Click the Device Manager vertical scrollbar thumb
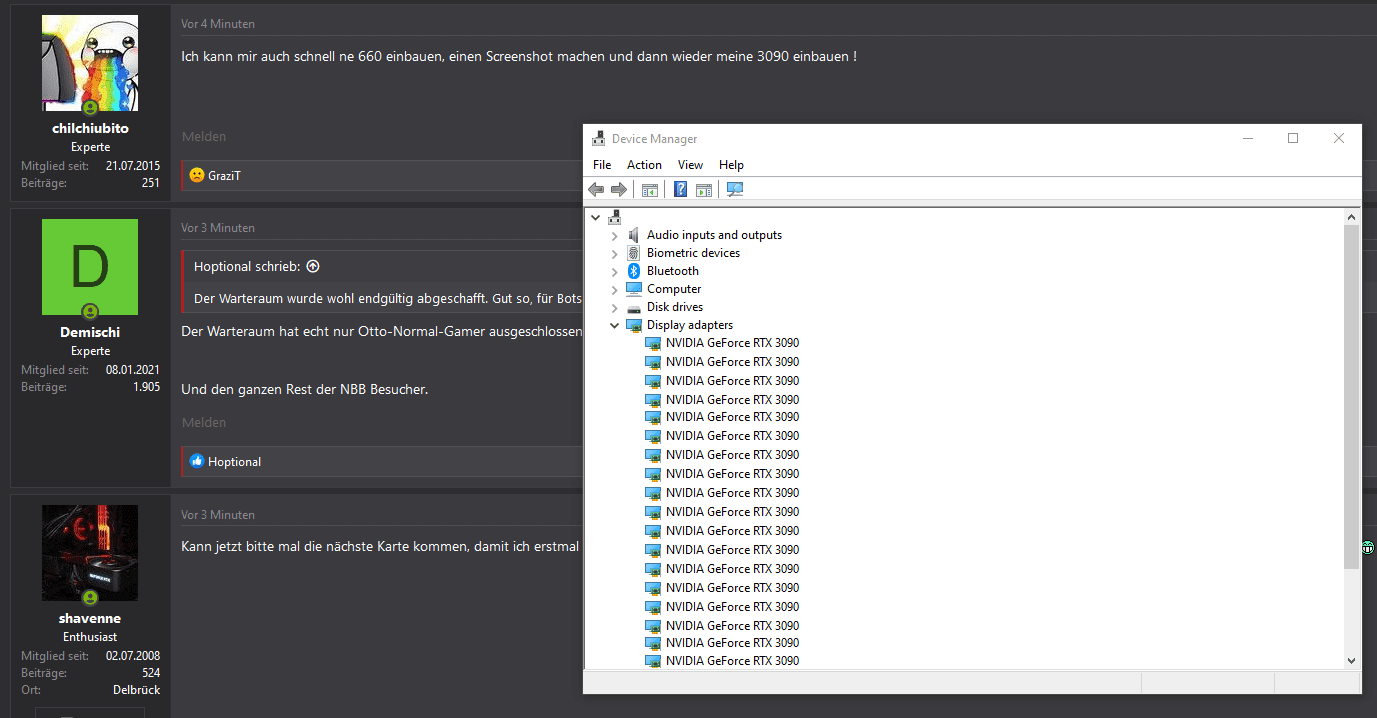The image size is (1377, 718). click(1352, 397)
